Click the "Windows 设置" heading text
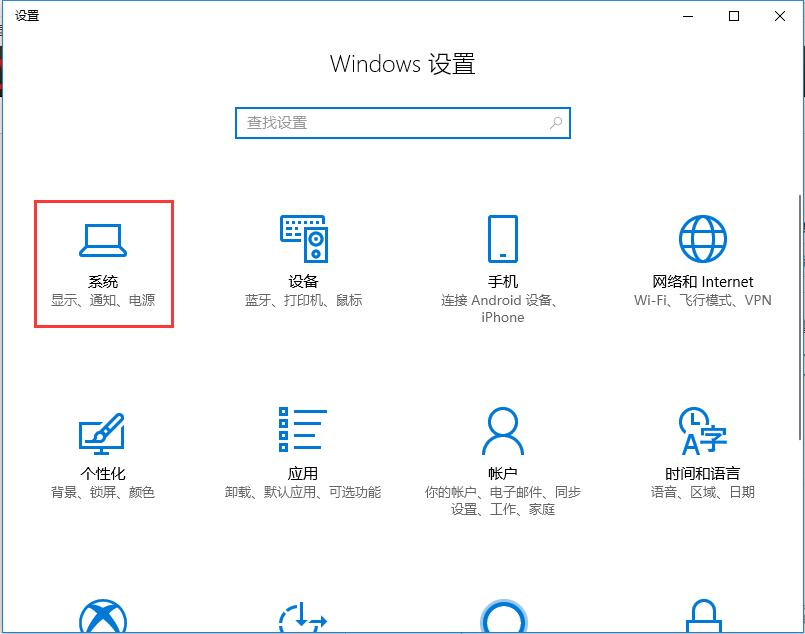The width and height of the screenshot is (805, 634). [x=402, y=64]
